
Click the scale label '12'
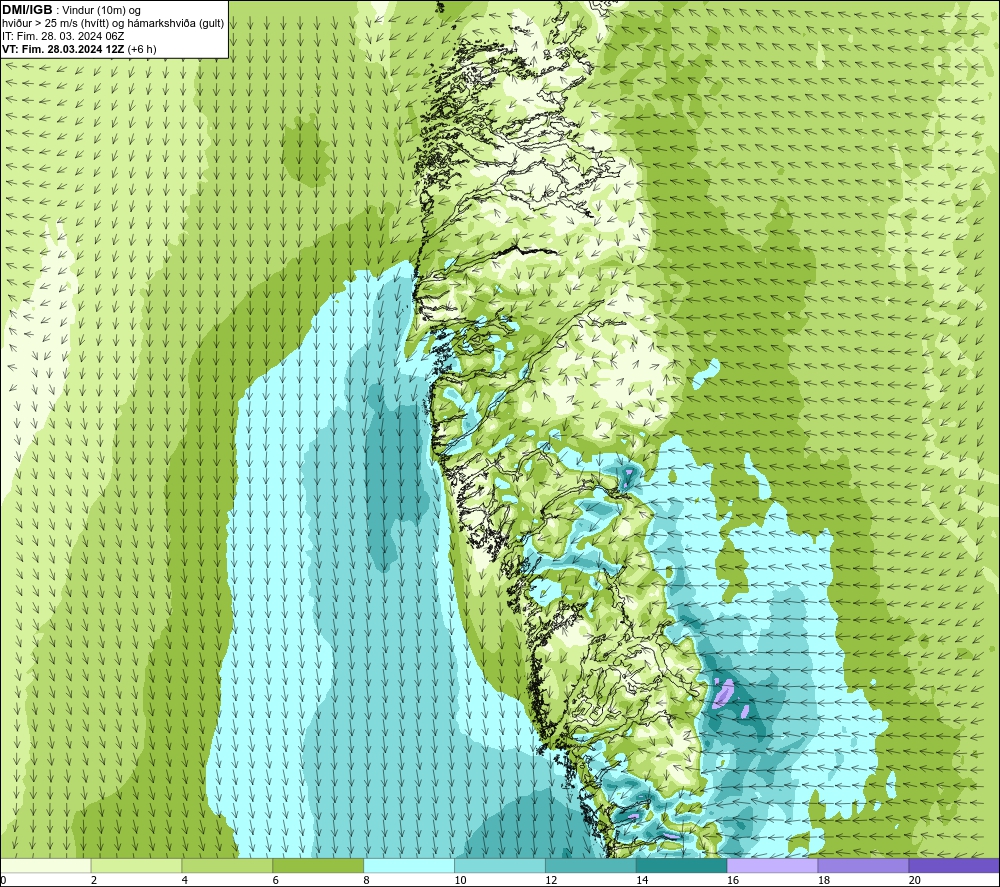pyautogui.click(x=551, y=880)
